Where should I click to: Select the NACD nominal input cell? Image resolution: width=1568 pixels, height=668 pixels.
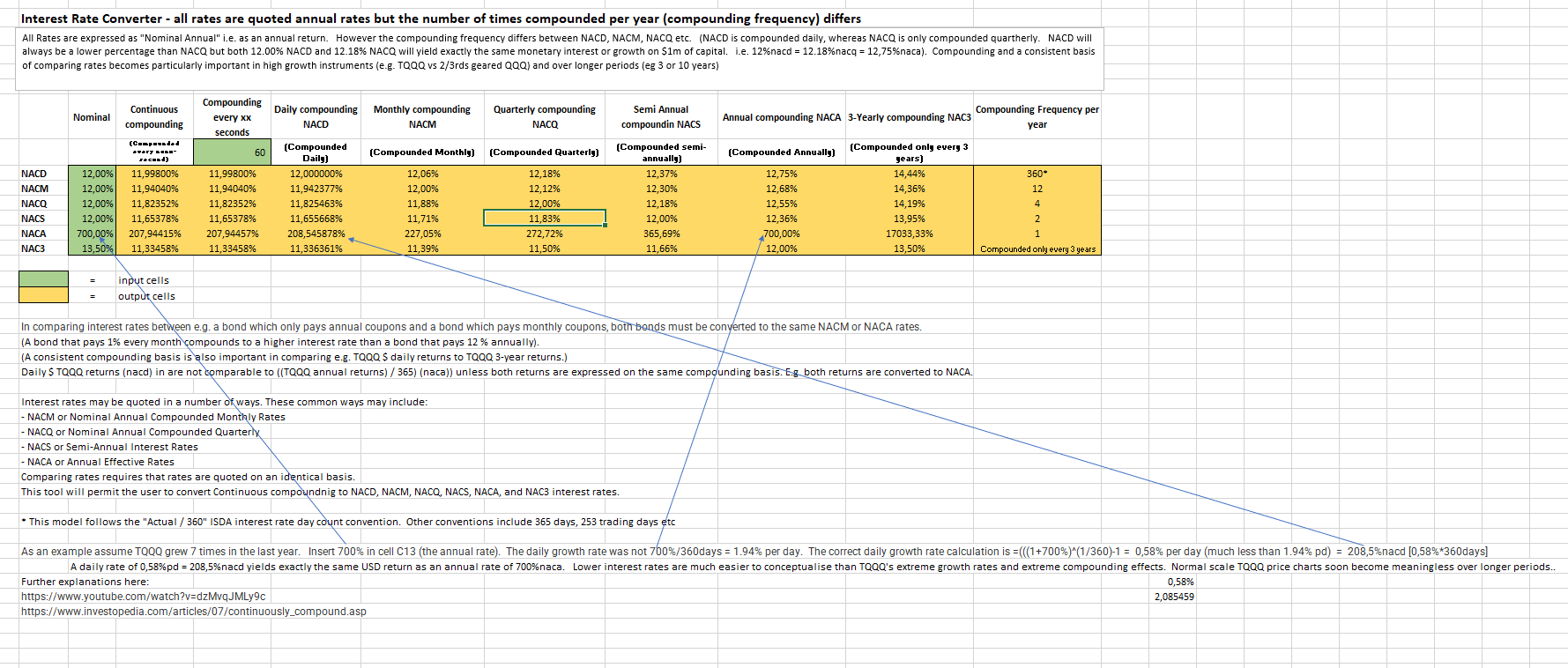pyautogui.click(x=92, y=174)
